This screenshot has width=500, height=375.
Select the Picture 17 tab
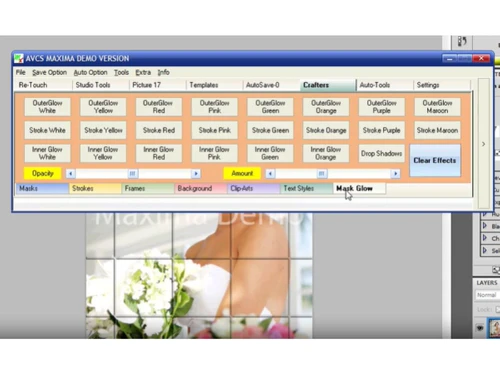click(x=157, y=85)
